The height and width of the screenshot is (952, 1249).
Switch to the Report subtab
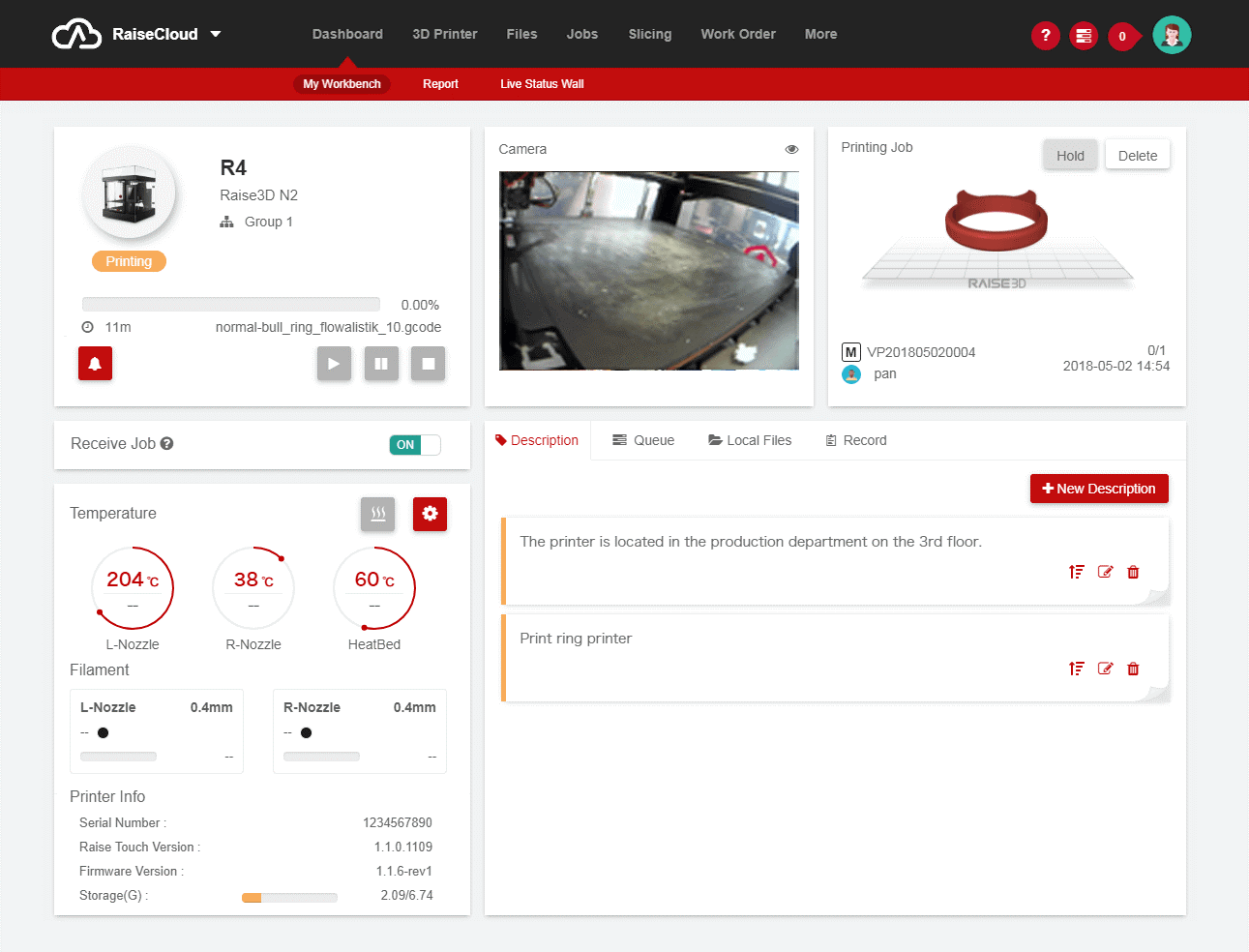440,84
